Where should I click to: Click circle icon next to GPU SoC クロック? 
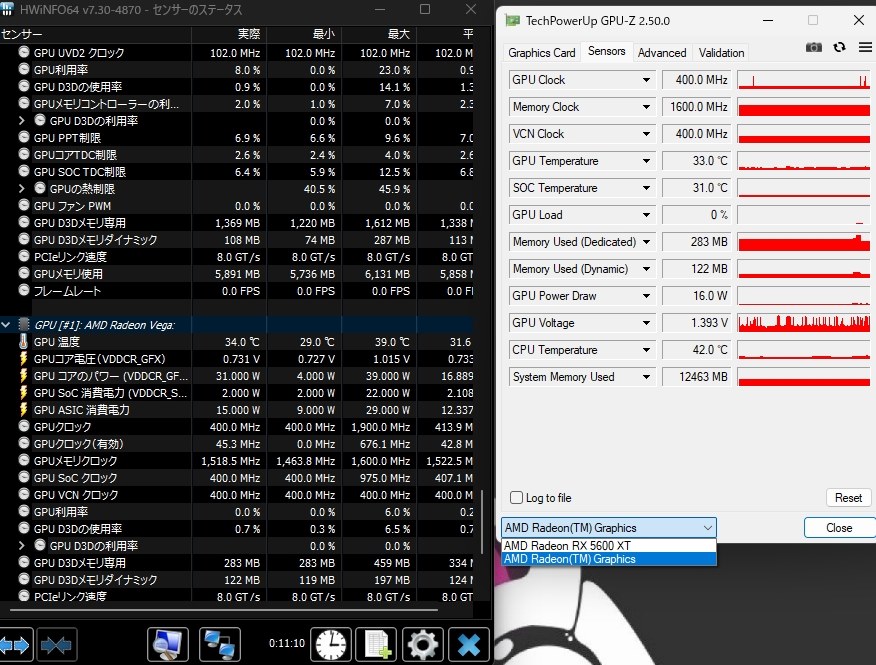(23, 478)
